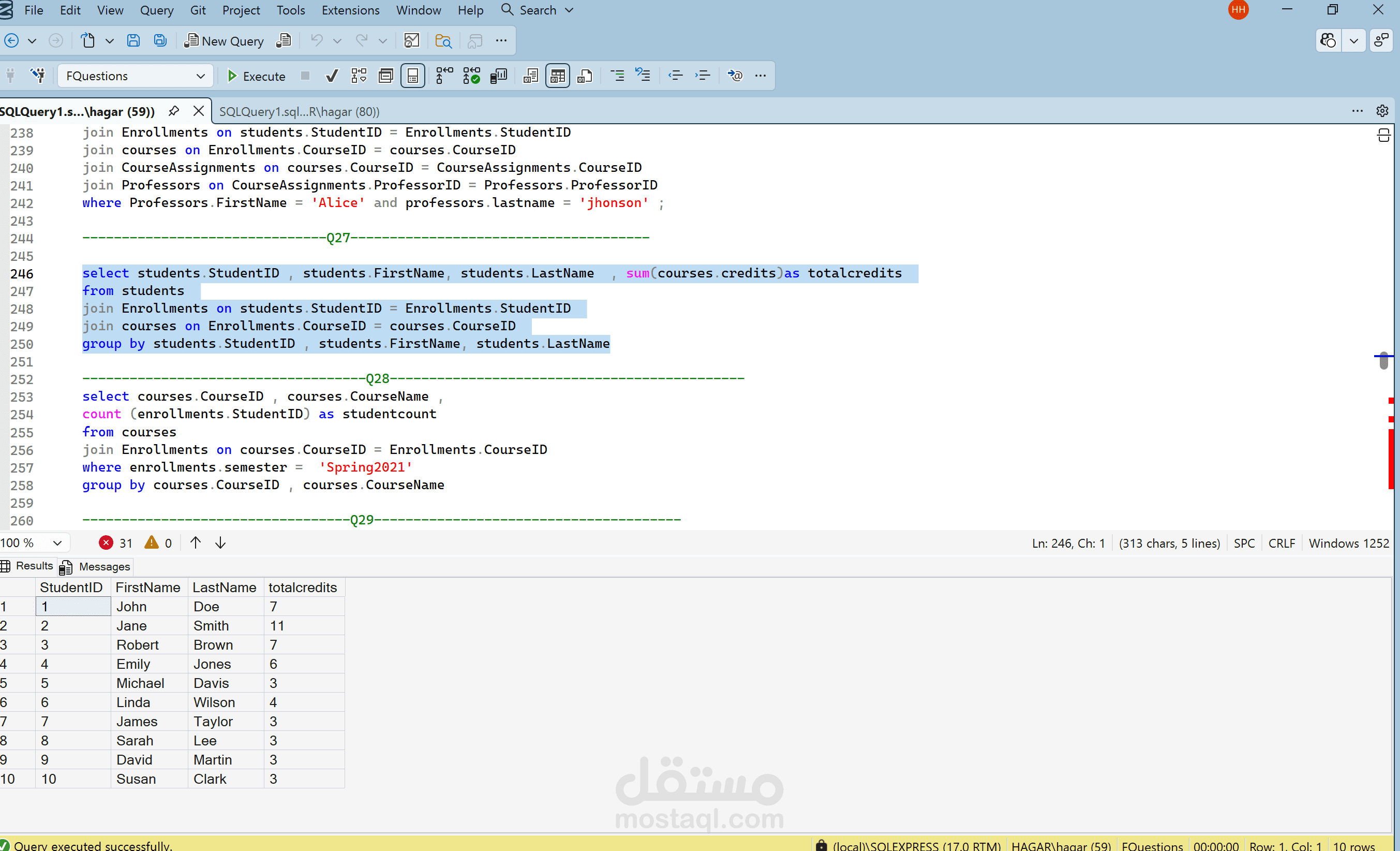Click the Comment out selected lines icon
1400x851 pixels.
617,76
